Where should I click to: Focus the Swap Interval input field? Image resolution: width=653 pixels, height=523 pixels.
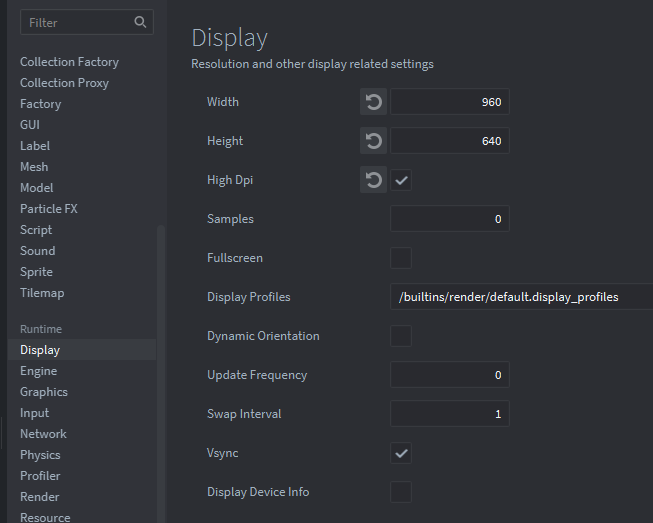(x=449, y=414)
